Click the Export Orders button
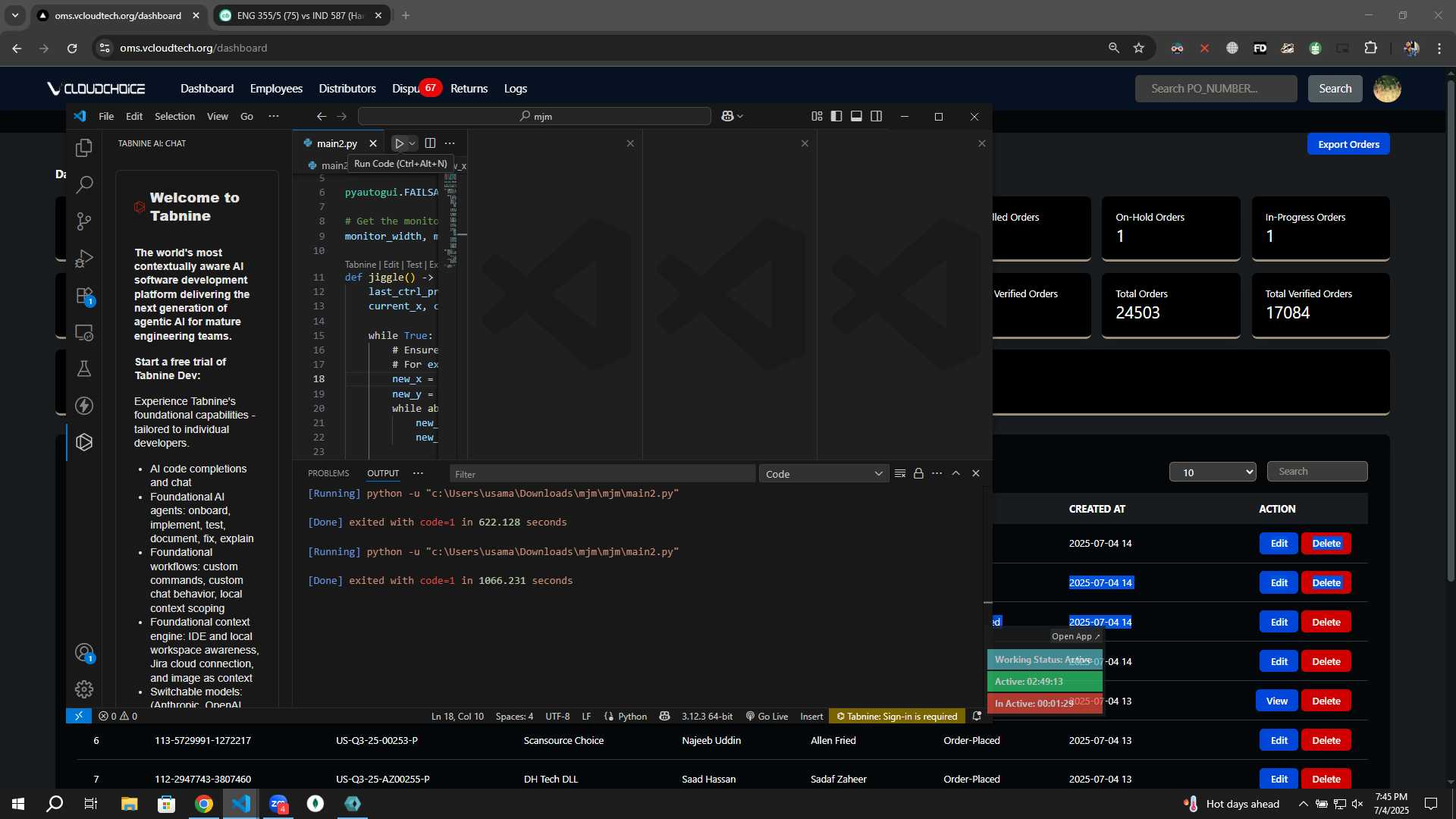This screenshot has height=819, width=1456. pos(1348,144)
